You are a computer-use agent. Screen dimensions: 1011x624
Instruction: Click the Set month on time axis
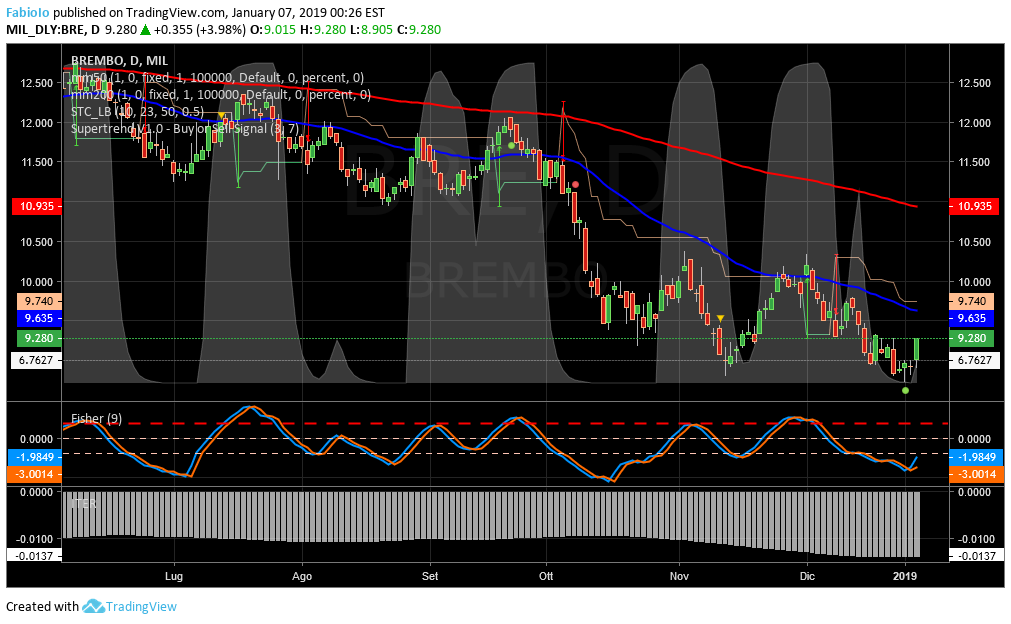(x=430, y=576)
